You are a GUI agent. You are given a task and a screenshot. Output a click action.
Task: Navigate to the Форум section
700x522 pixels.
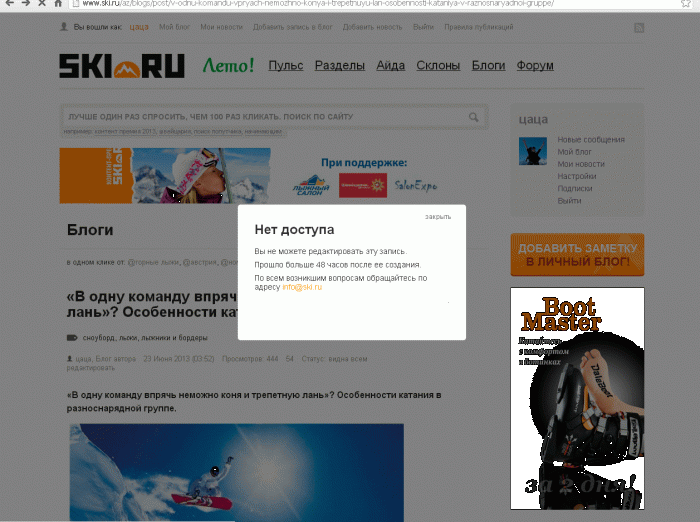[x=535, y=66]
